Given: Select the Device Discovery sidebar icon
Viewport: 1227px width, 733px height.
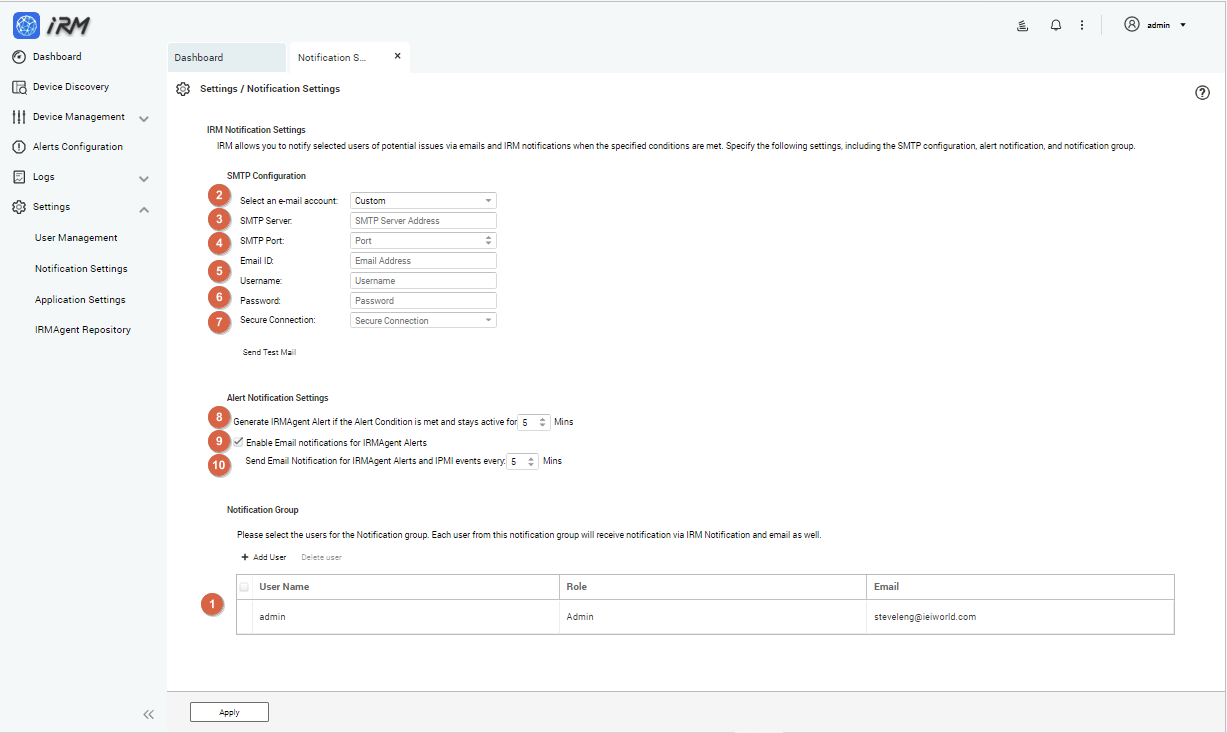Looking at the screenshot, I should click(19, 86).
